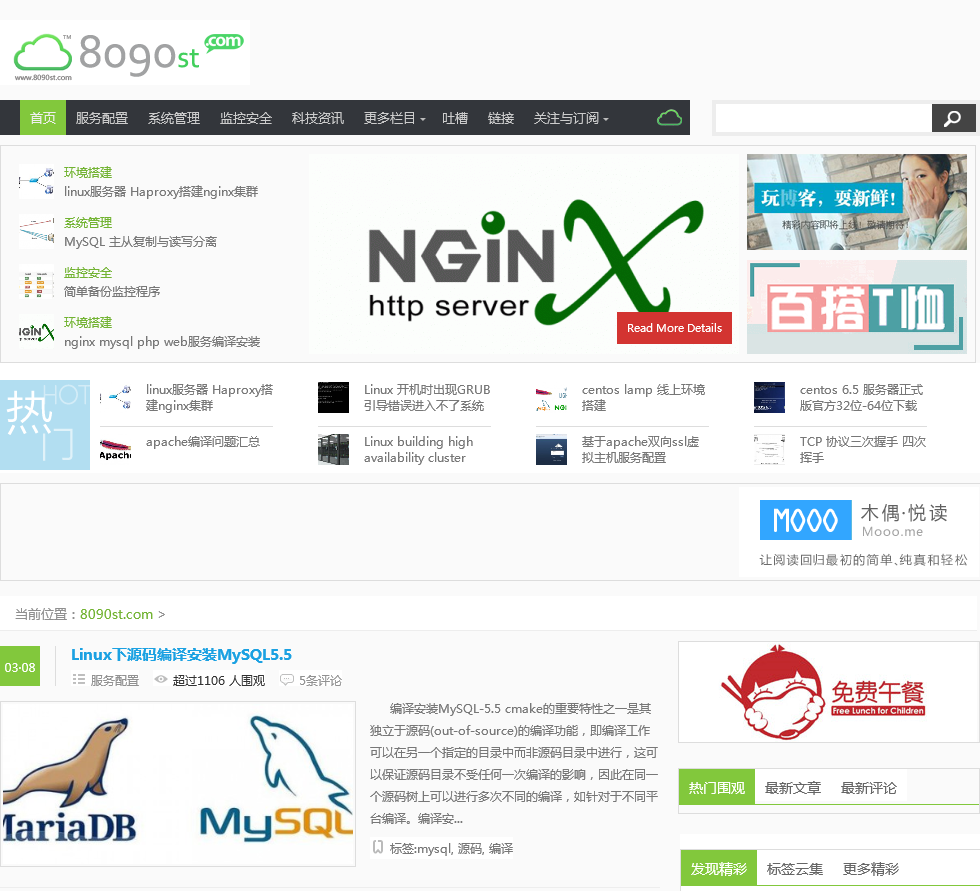The image size is (980, 891).
Task: Expand the 关注与订阅 dropdown menu
Action: [x=571, y=118]
